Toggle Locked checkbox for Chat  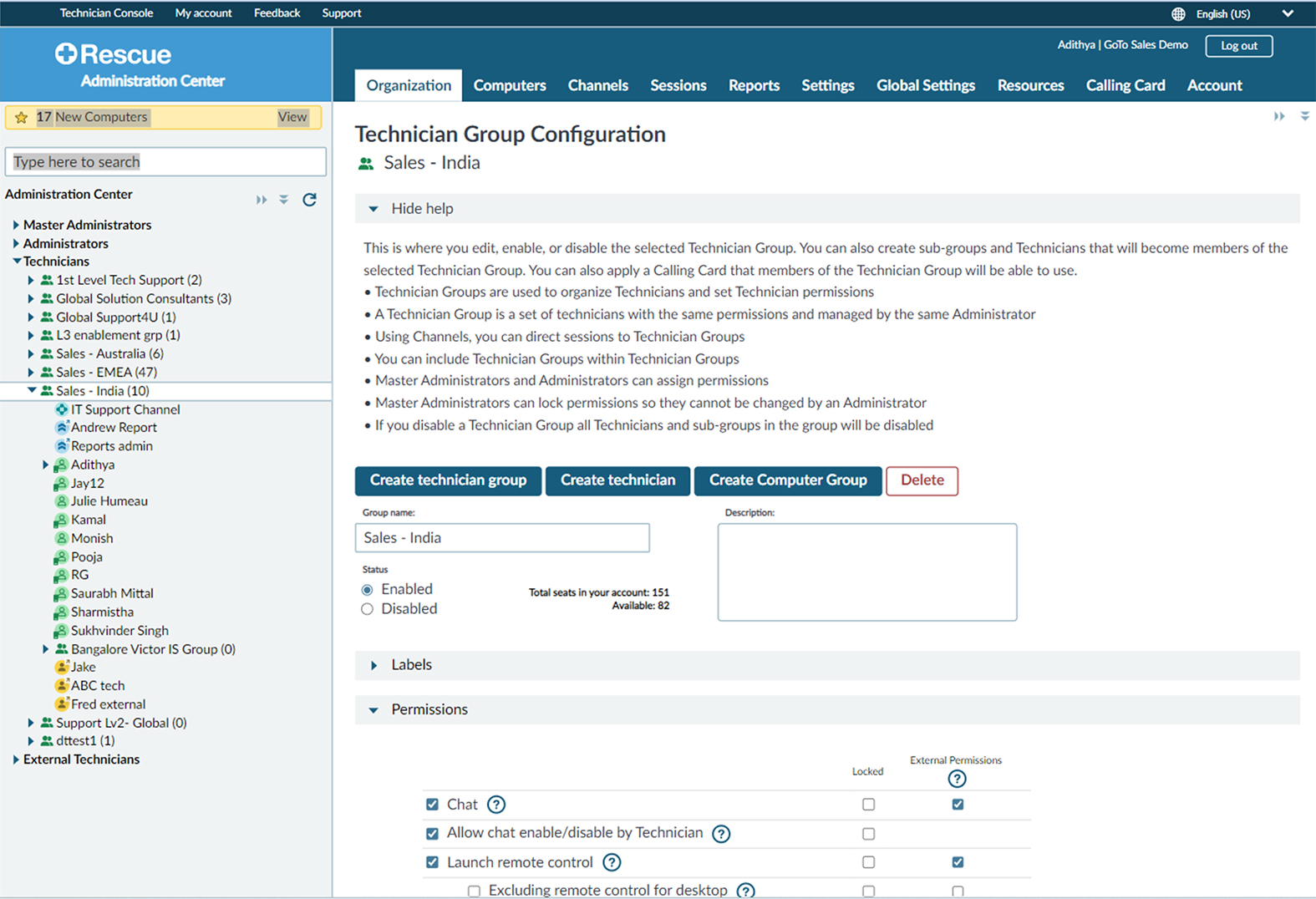pos(869,805)
